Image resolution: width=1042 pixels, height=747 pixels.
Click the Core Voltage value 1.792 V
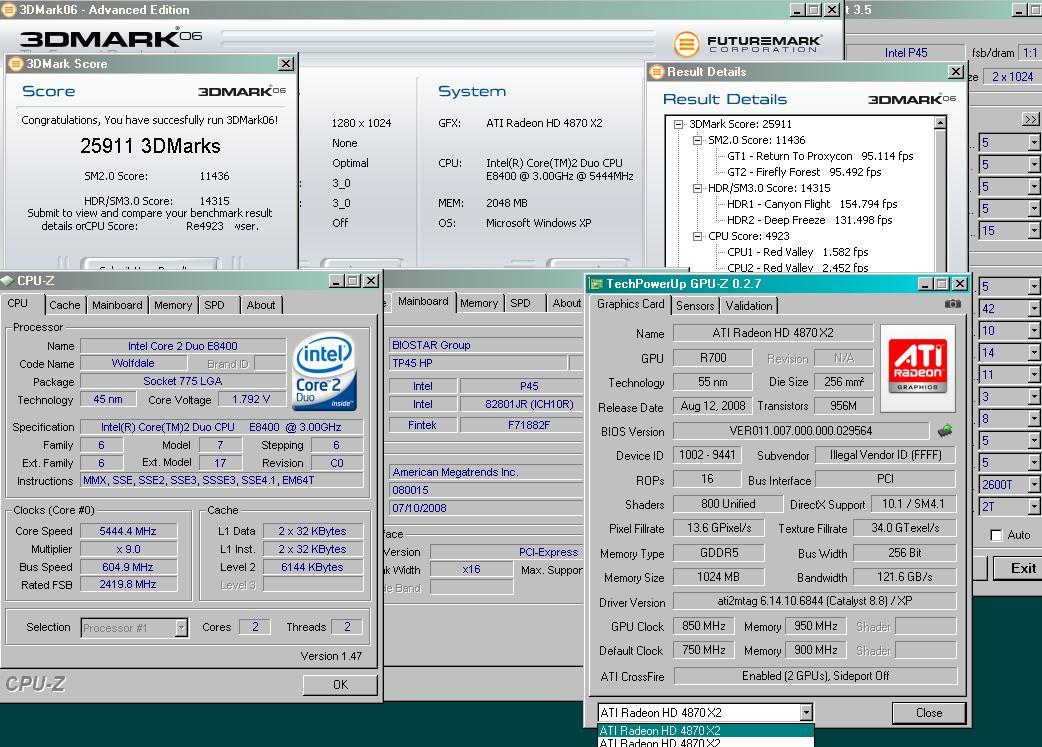(x=251, y=399)
